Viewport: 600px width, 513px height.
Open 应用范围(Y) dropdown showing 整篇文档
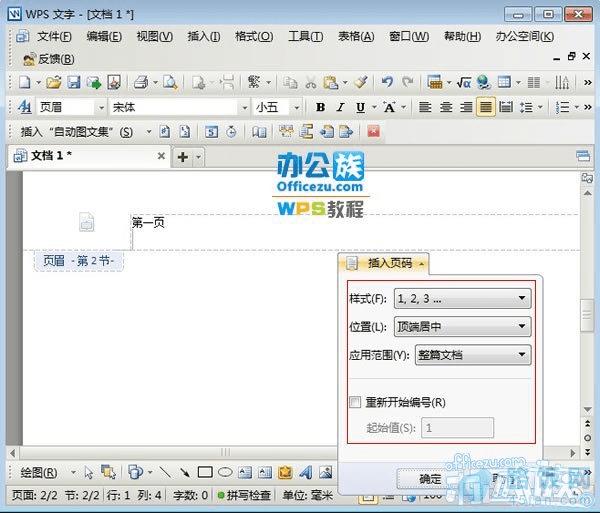(473, 355)
